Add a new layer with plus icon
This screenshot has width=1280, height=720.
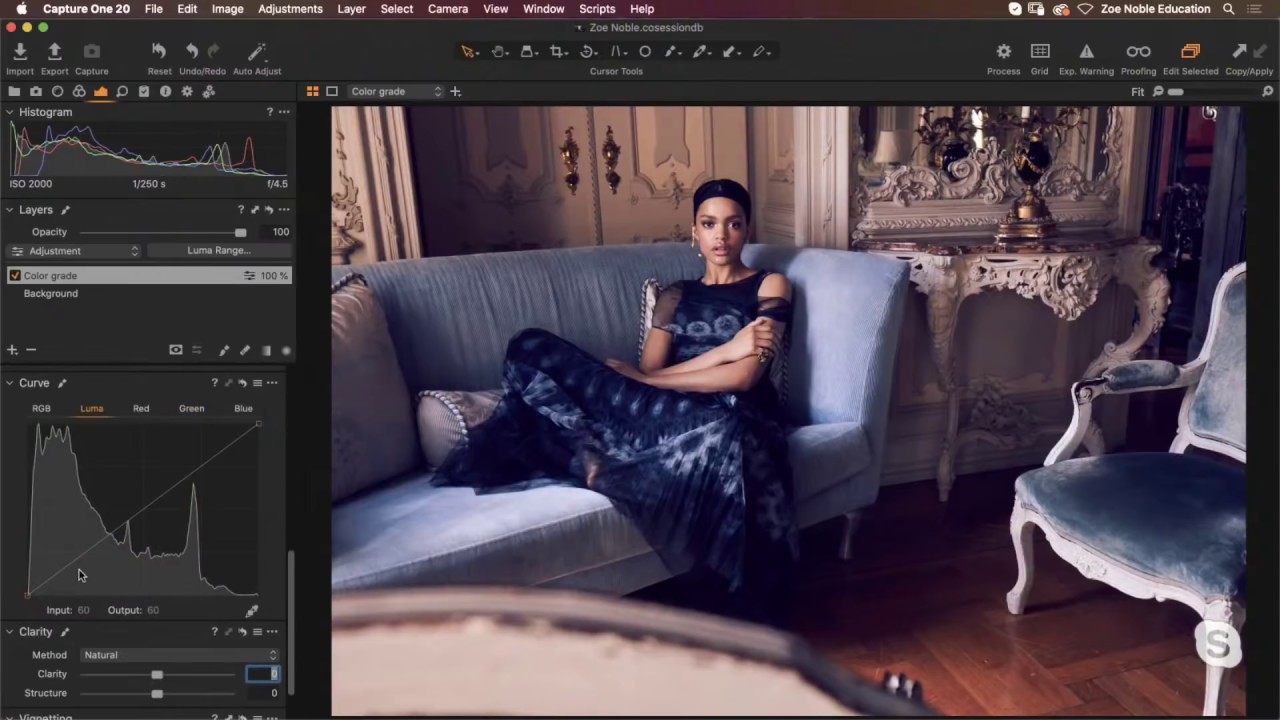[x=13, y=350]
